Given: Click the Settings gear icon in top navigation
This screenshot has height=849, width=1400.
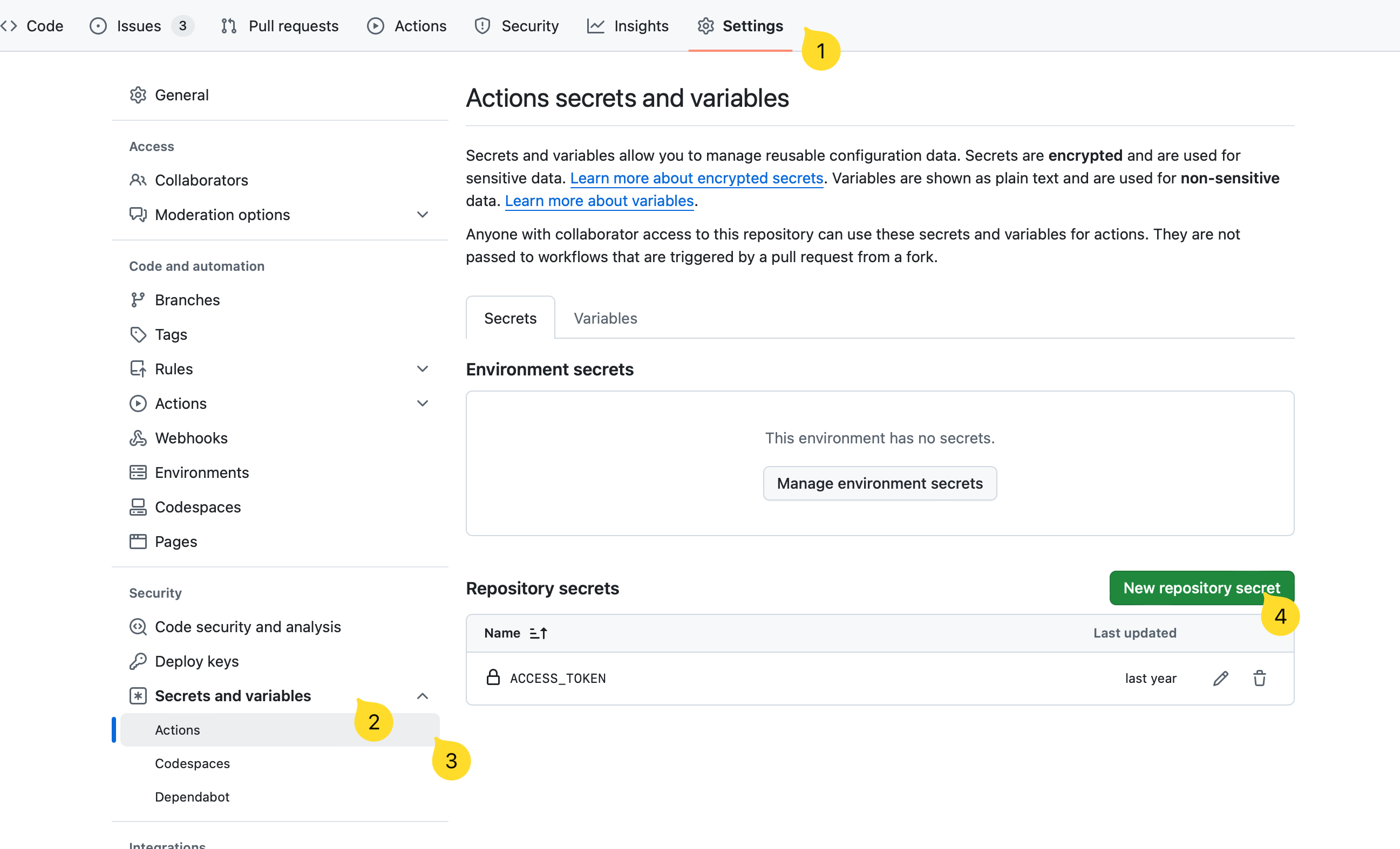Looking at the screenshot, I should tap(706, 25).
